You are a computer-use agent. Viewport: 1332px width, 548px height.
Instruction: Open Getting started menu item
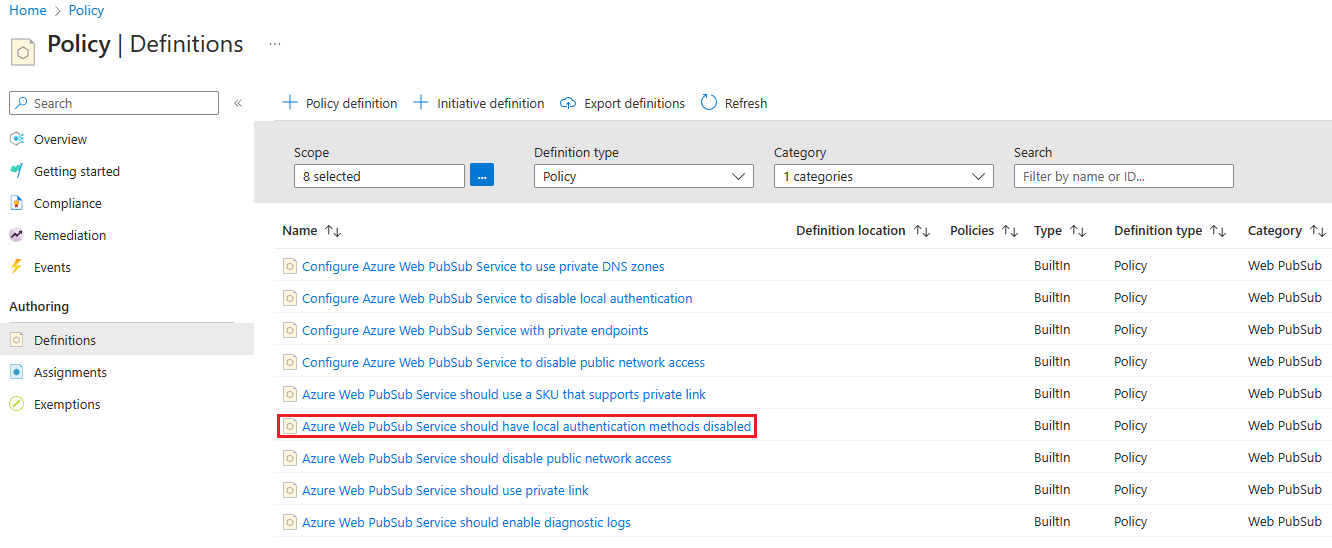point(77,171)
